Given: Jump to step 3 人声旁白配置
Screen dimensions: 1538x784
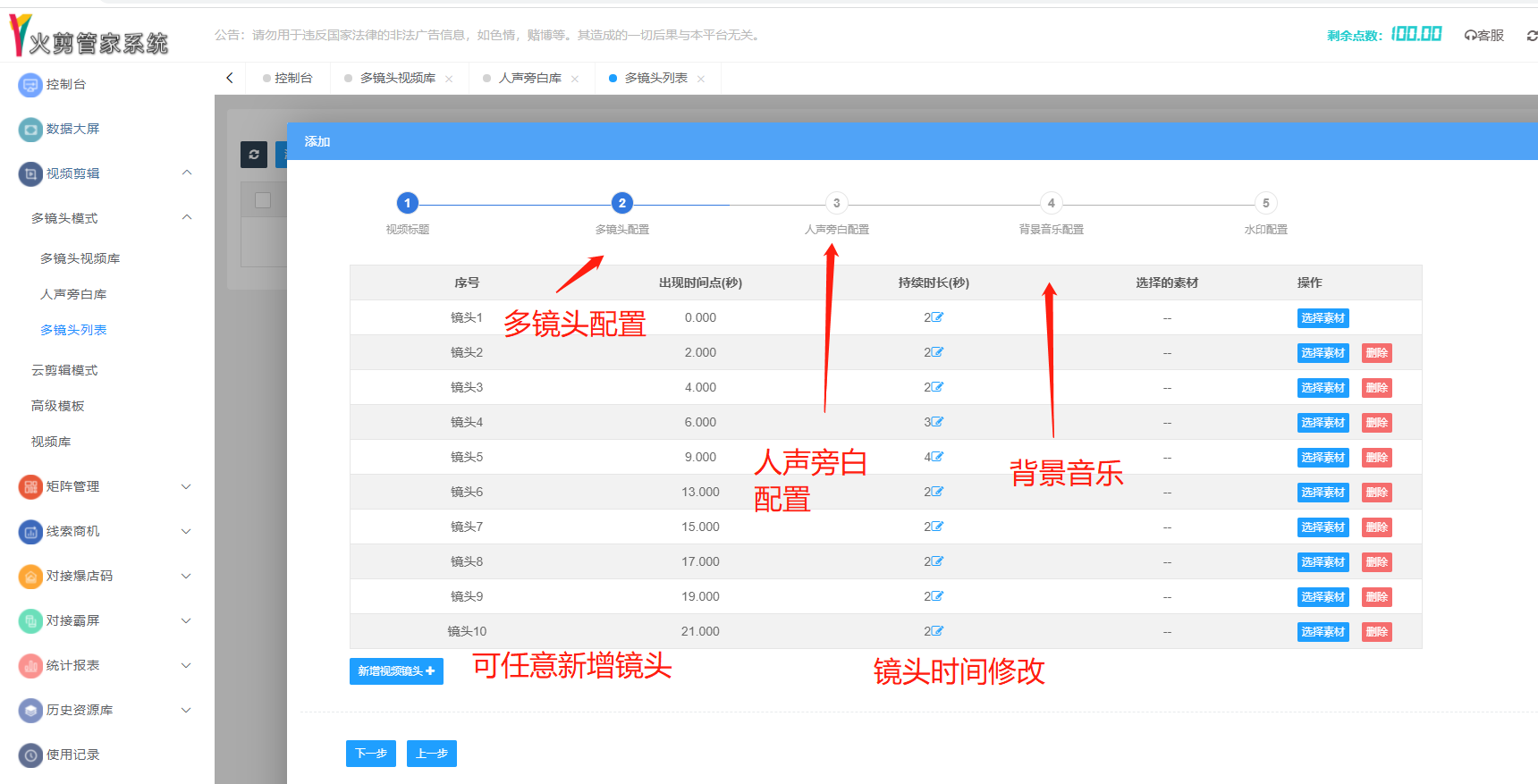Looking at the screenshot, I should point(836,204).
